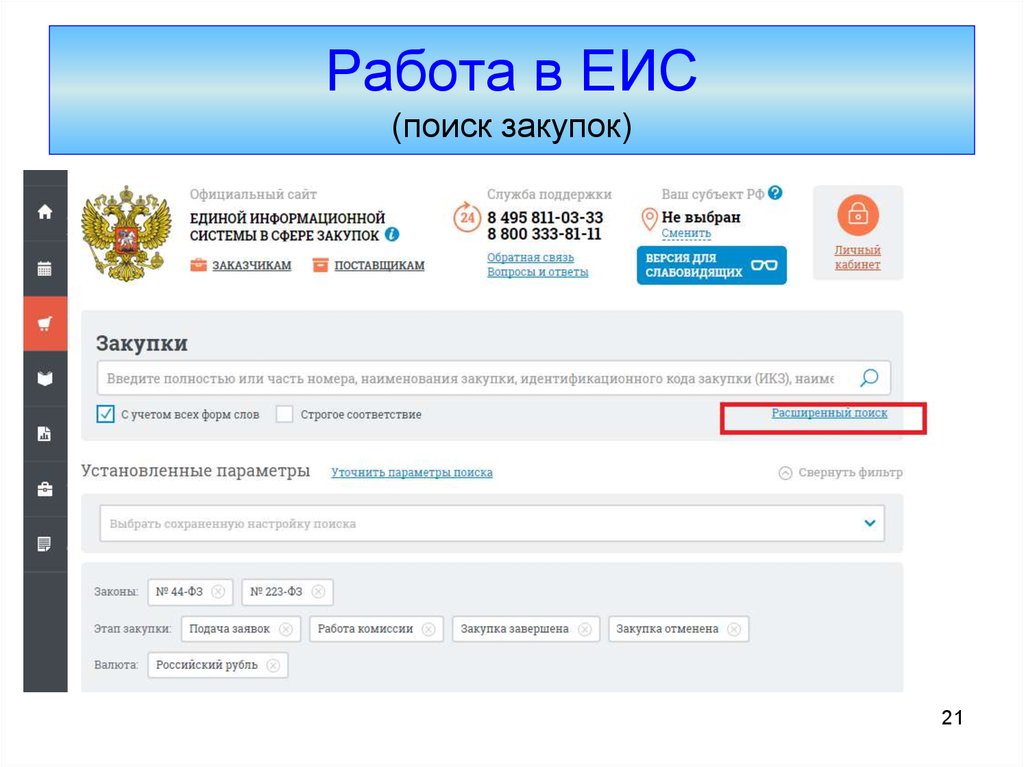Open the saved search settings dropdown

[492, 523]
